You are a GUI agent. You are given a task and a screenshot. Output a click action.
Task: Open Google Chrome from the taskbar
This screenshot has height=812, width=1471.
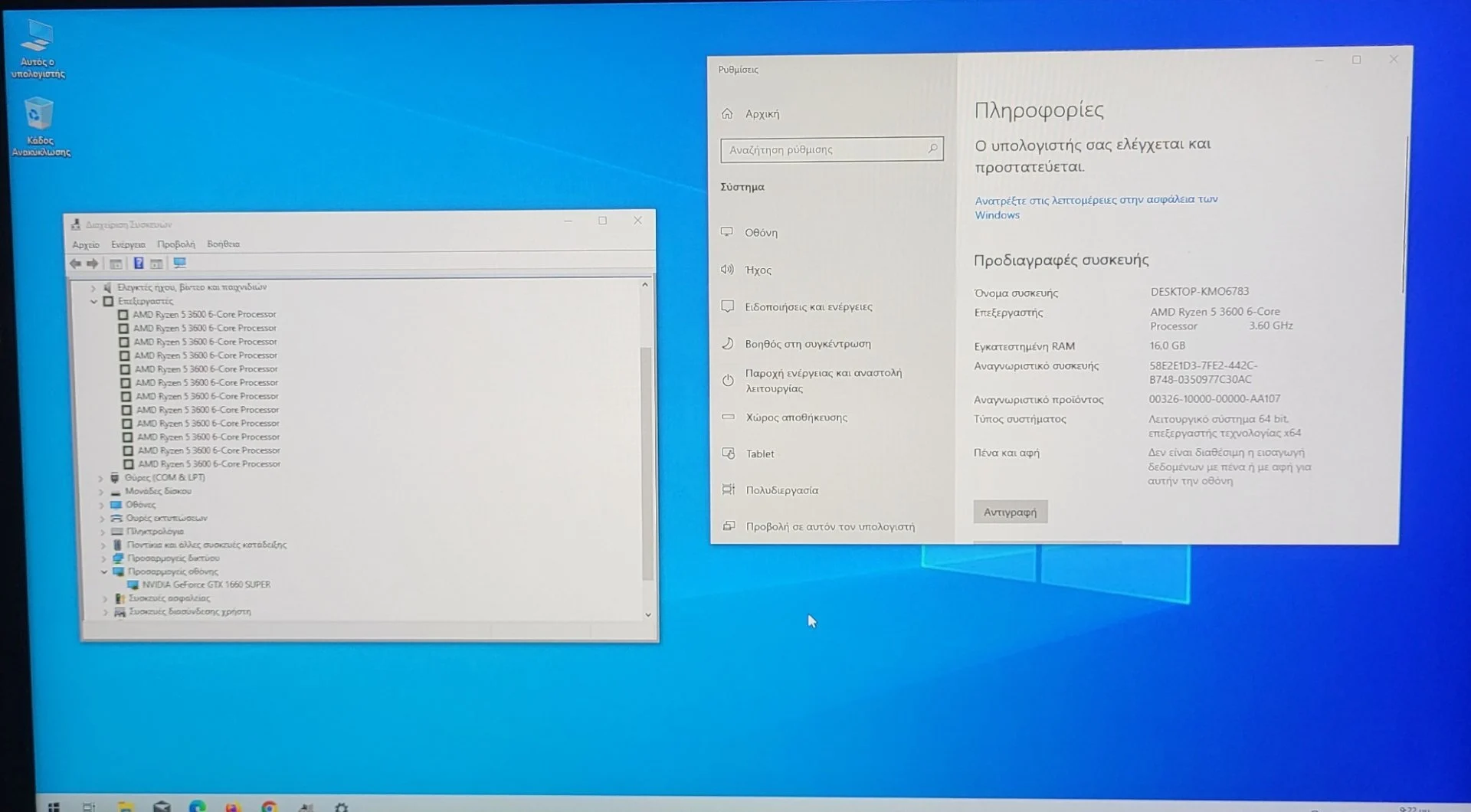[269, 806]
